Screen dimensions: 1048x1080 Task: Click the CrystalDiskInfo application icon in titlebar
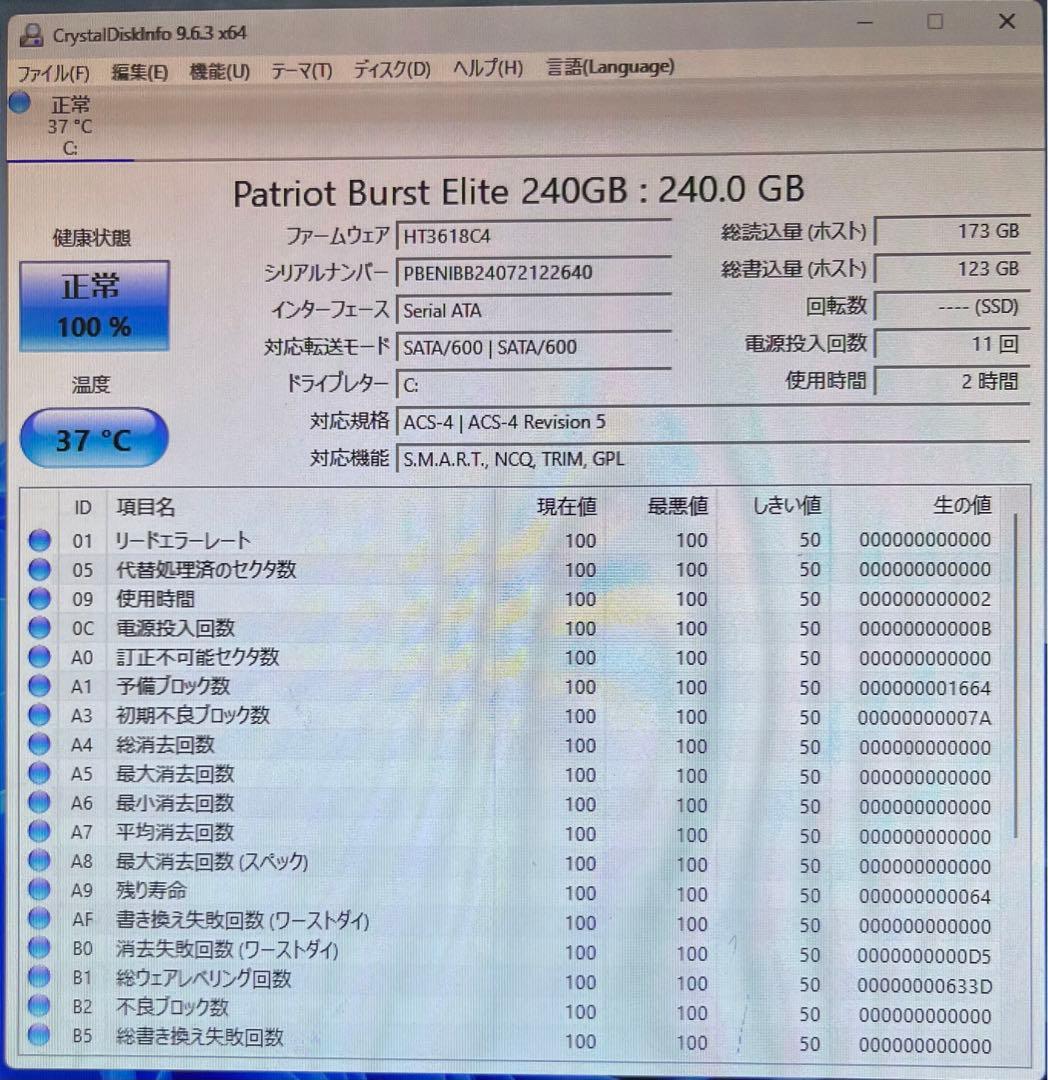pos(30,33)
